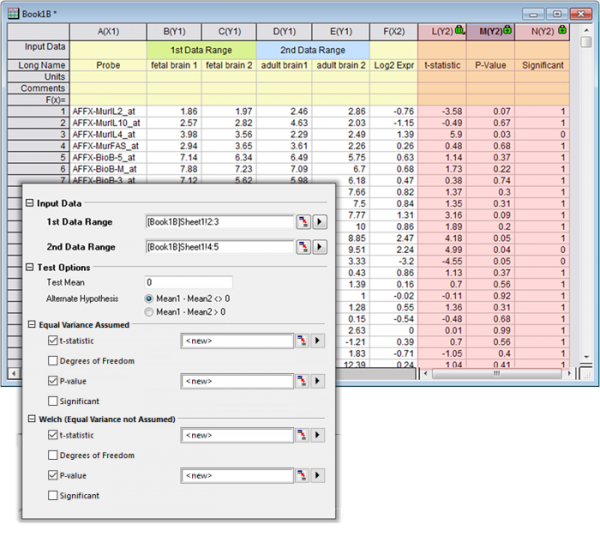The image size is (600, 543).
Task: Collapse the Welch section
Action: (31, 419)
